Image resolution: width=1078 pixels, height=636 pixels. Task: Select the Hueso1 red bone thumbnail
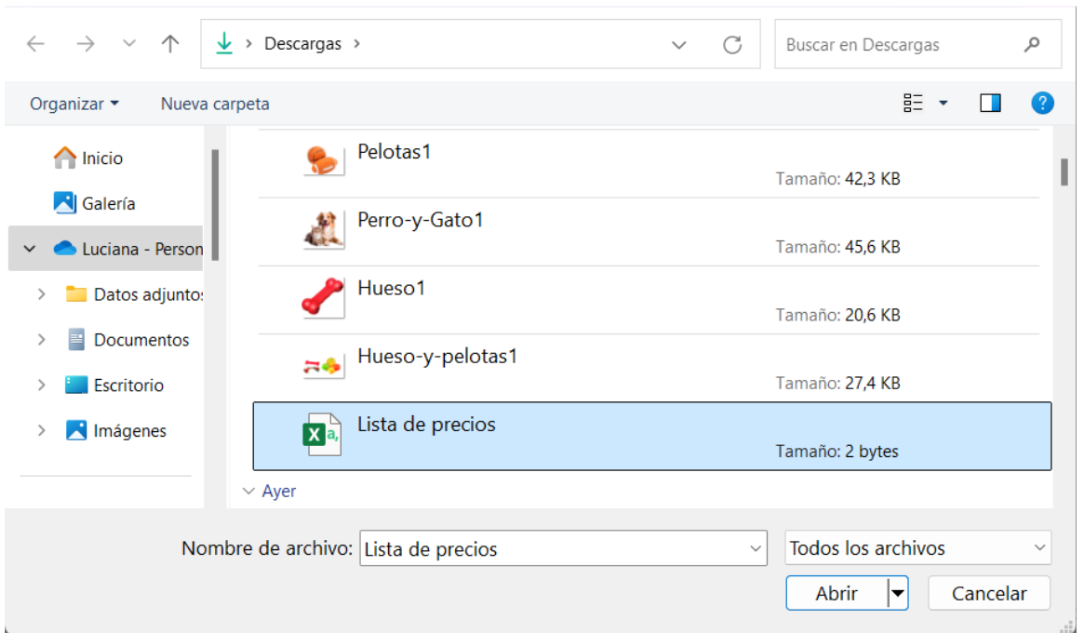click(323, 298)
